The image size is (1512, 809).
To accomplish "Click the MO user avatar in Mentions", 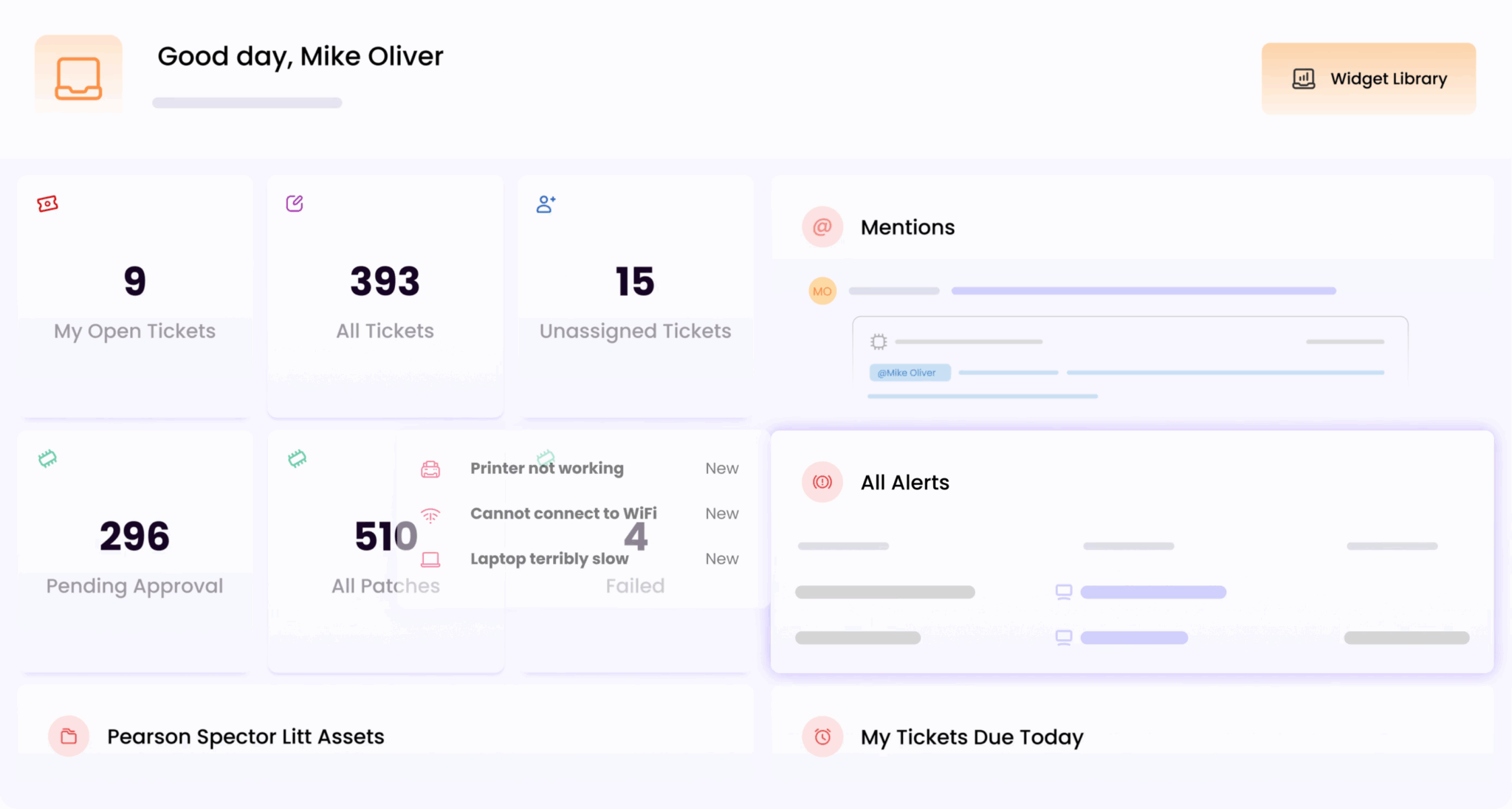I will (x=822, y=291).
